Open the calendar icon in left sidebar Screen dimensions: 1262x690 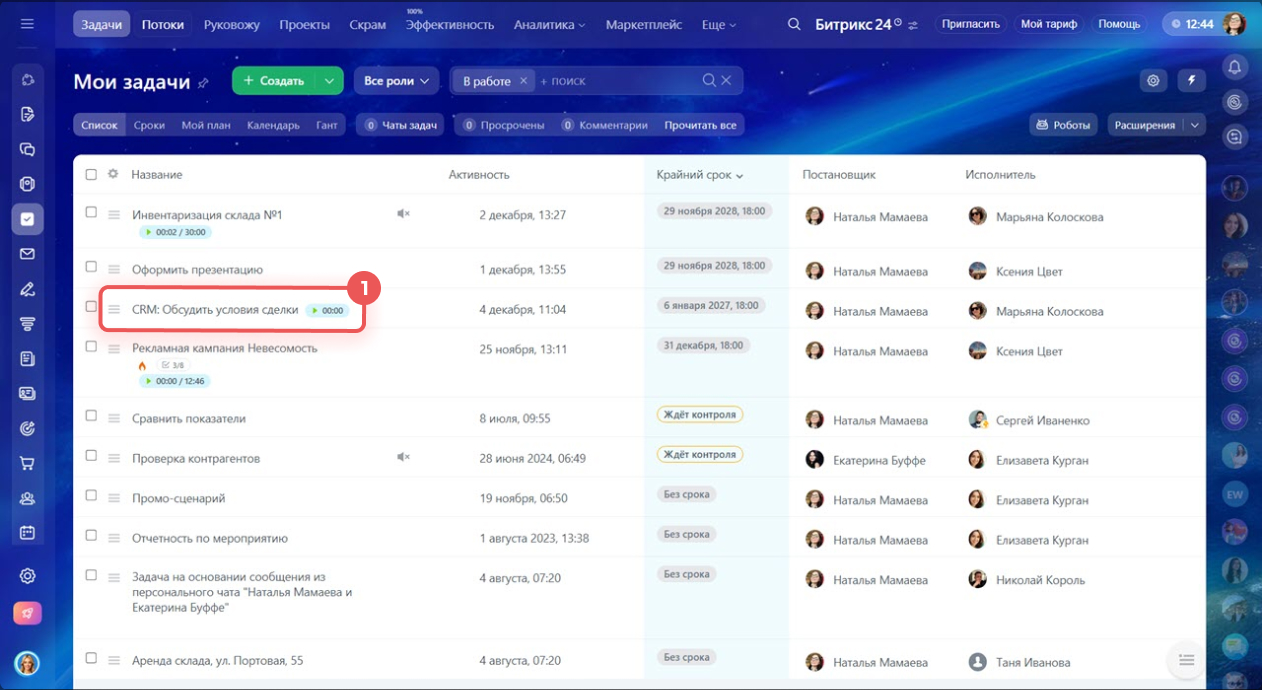click(x=27, y=533)
